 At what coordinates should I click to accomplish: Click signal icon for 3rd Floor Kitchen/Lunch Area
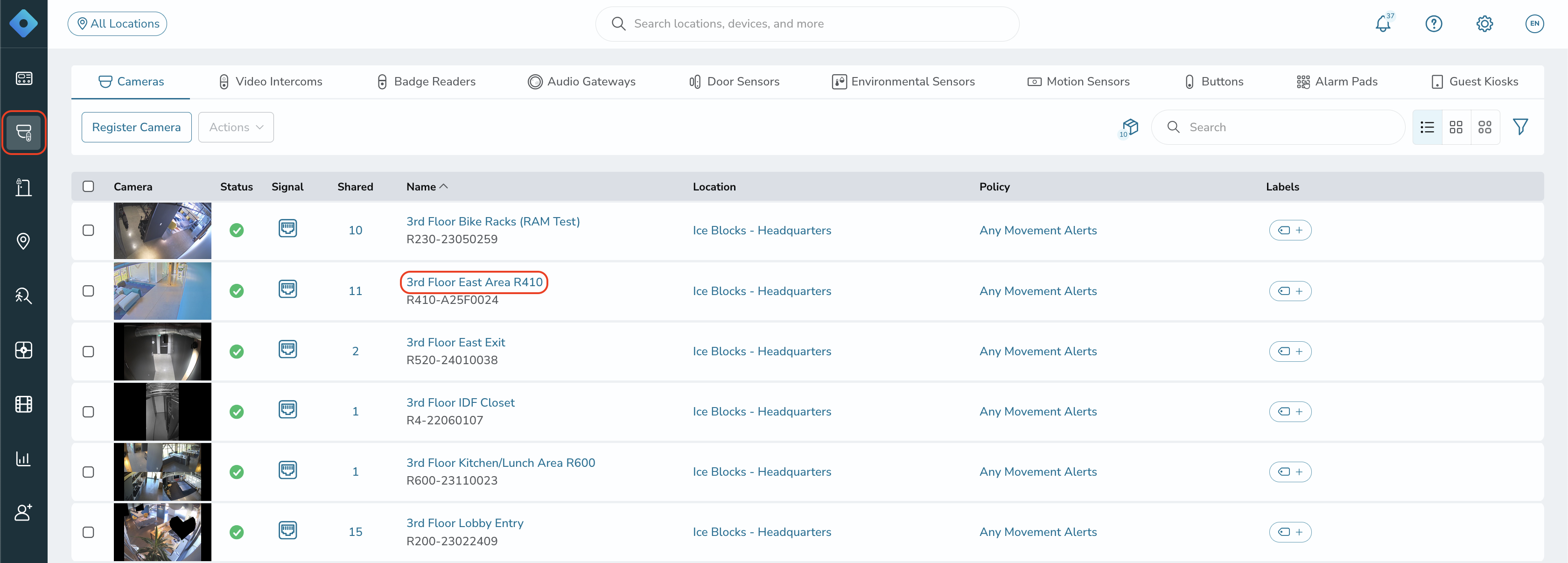click(288, 471)
